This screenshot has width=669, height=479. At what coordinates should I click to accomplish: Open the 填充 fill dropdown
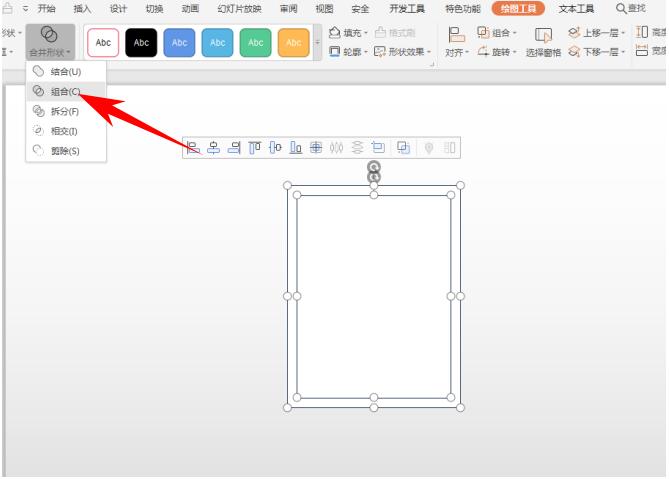pyautogui.click(x=350, y=33)
